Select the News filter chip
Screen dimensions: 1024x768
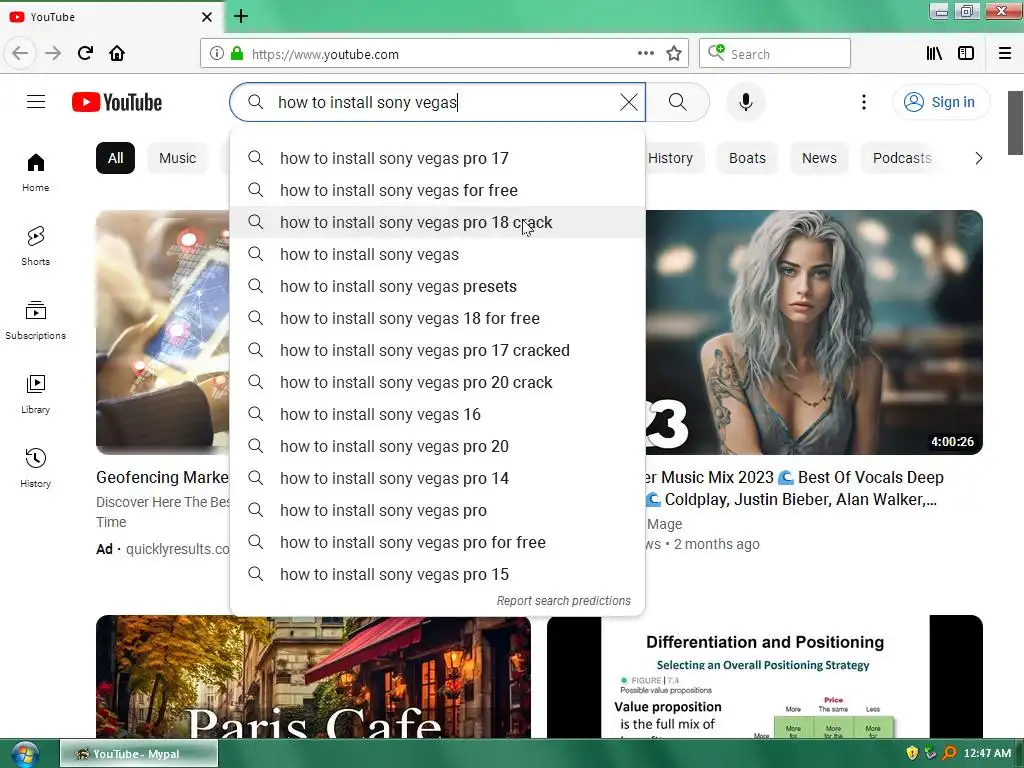click(819, 158)
